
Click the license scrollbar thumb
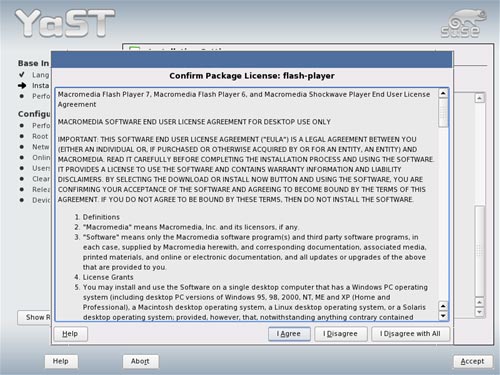pos(443,113)
